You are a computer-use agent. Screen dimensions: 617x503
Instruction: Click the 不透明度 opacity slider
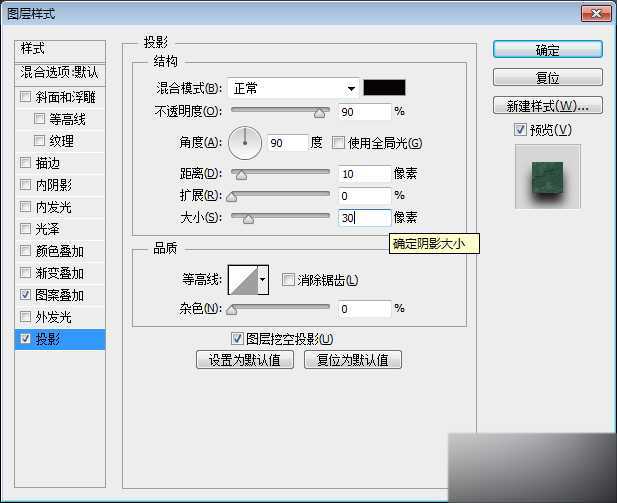pos(280,110)
